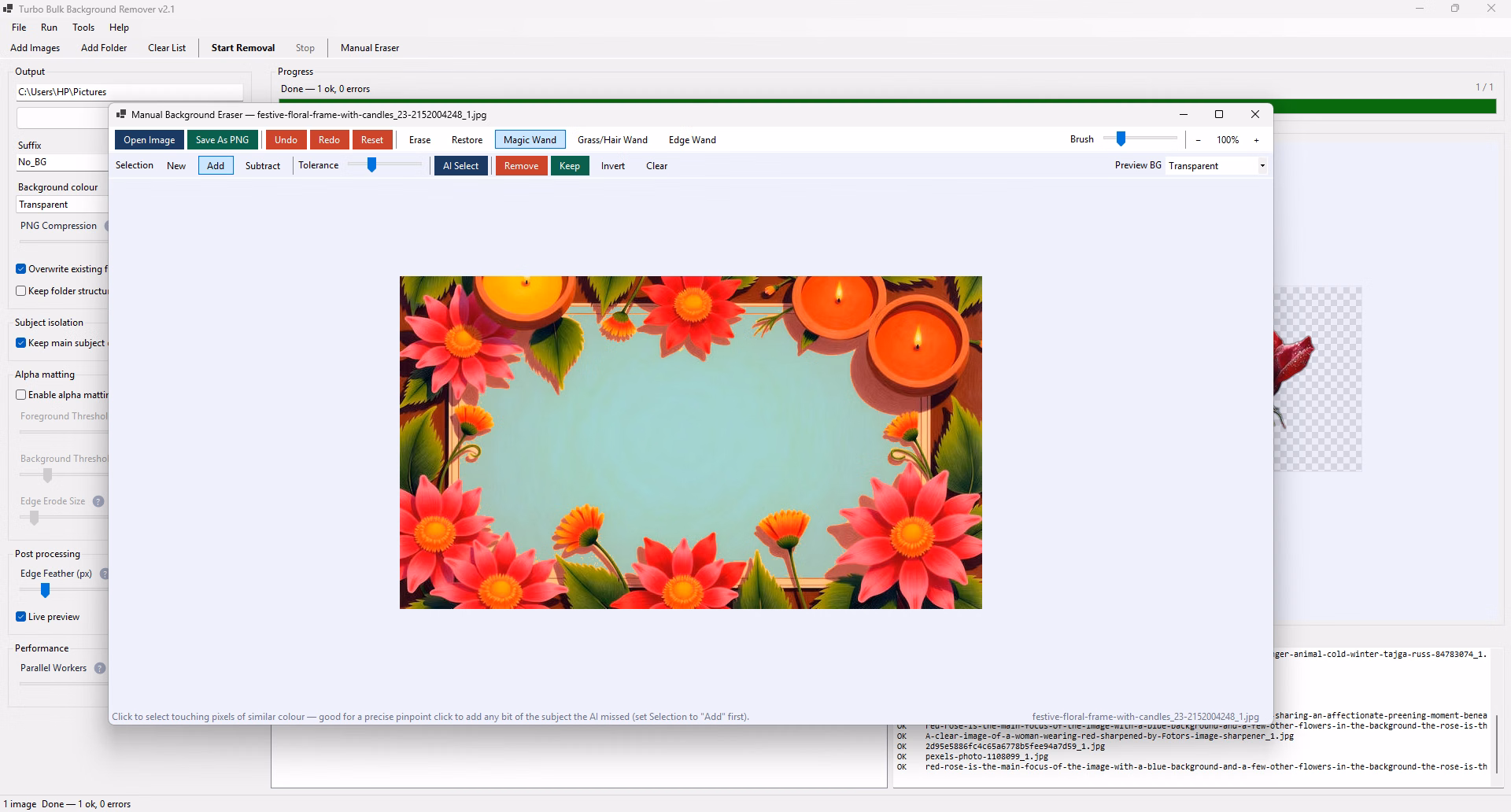Select the Magic Wand tool

tap(530, 140)
